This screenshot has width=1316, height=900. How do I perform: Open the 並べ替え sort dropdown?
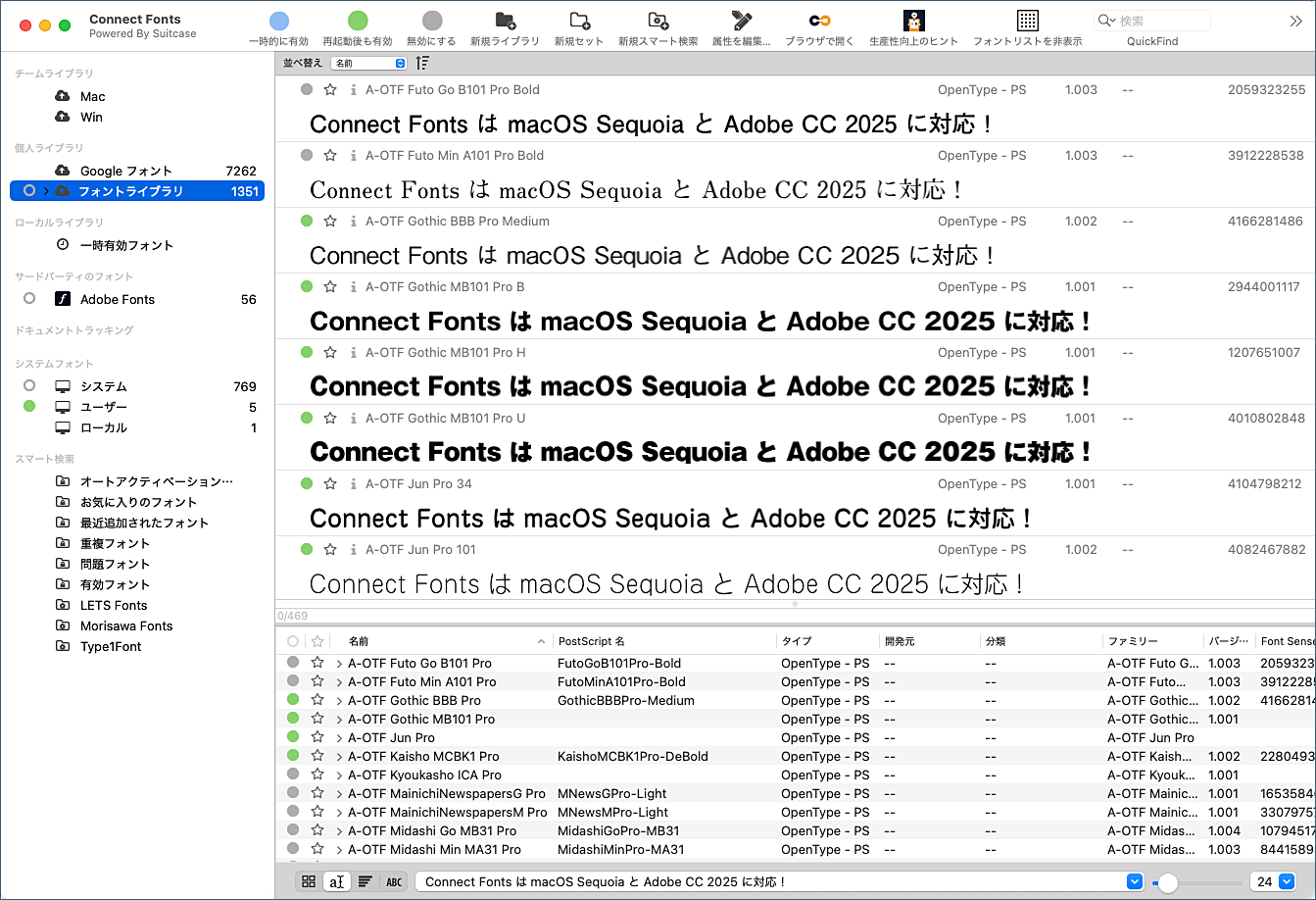pyautogui.click(x=368, y=63)
